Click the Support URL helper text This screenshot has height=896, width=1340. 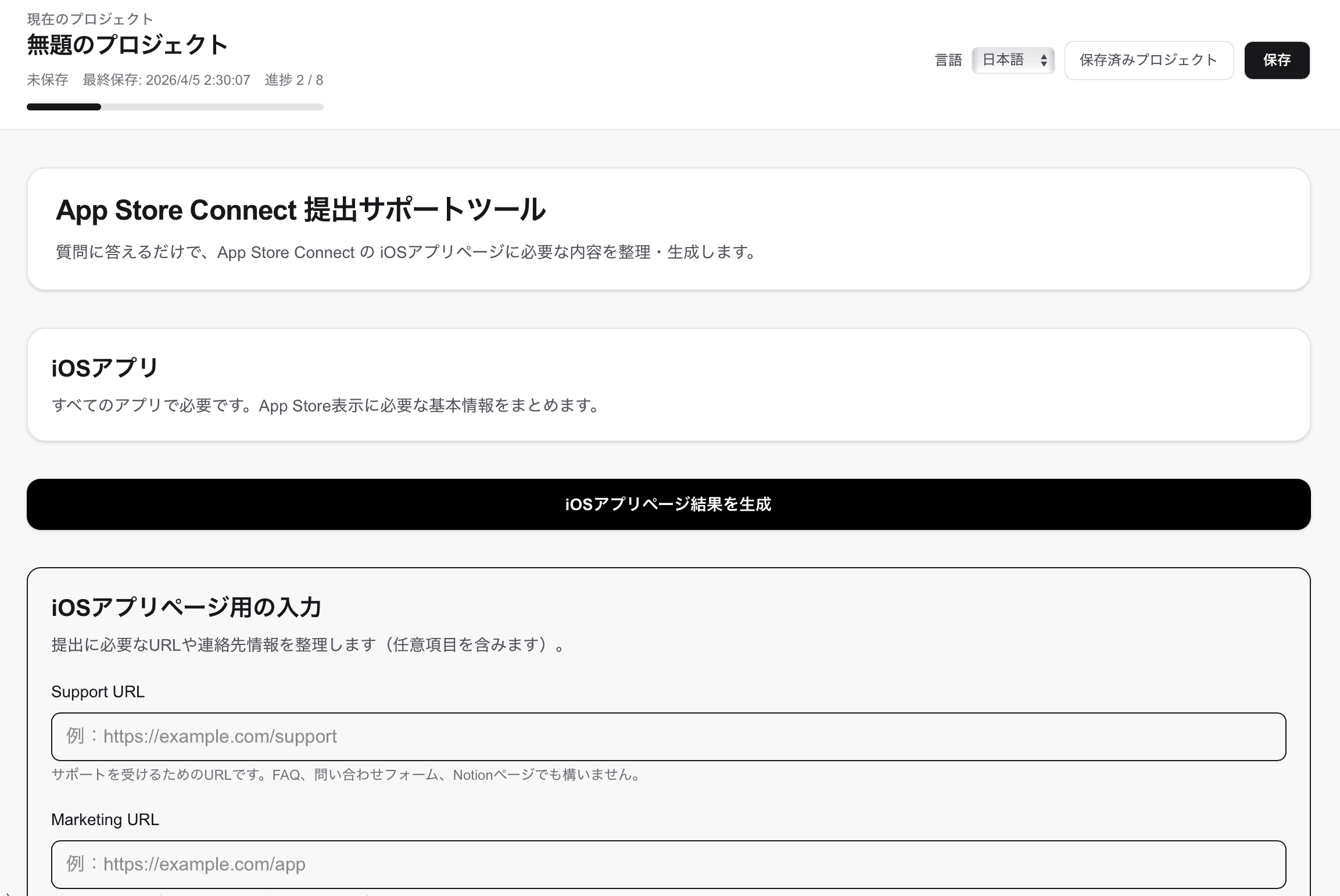345,775
